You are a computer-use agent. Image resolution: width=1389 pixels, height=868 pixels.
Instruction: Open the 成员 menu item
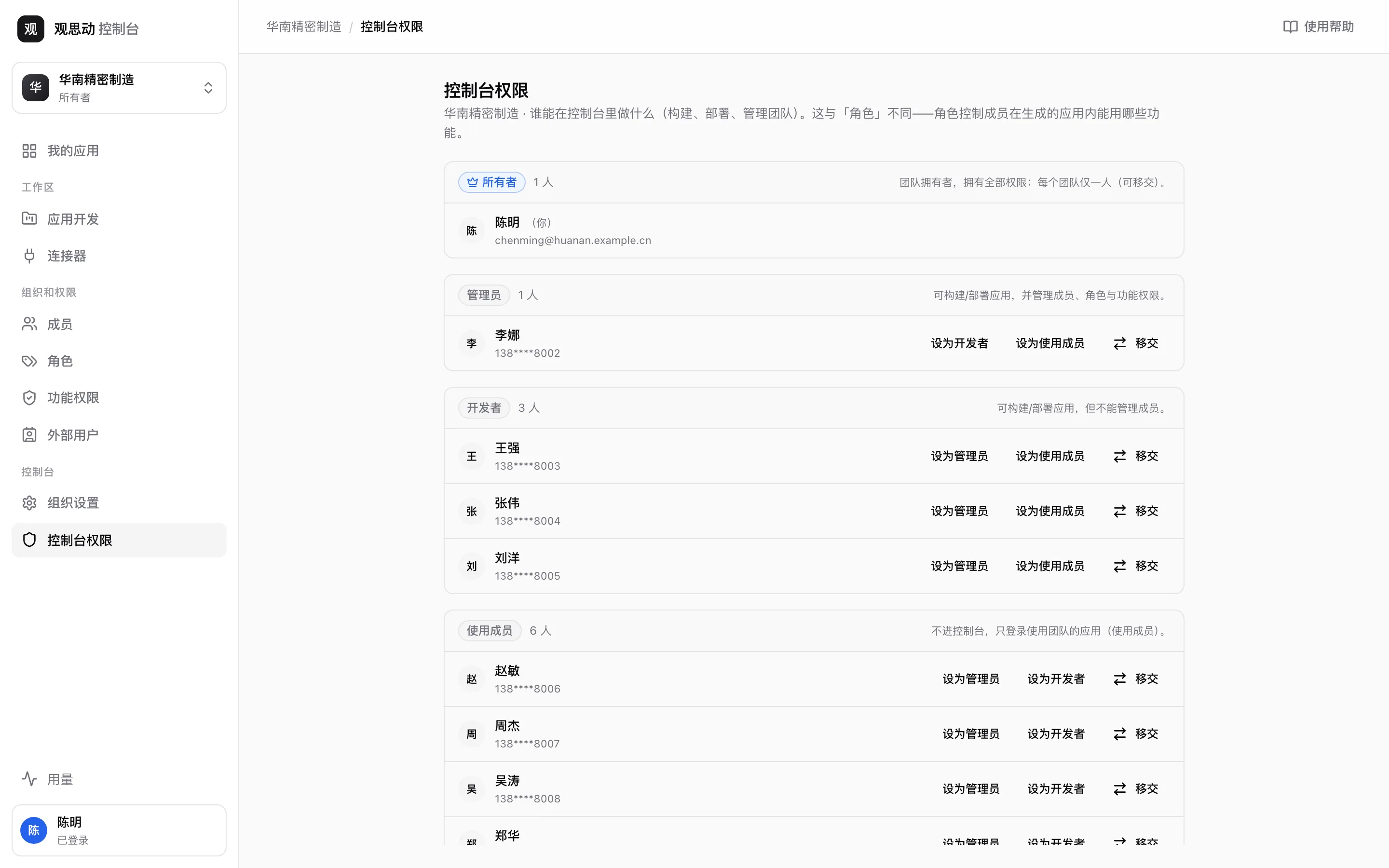[120, 325]
